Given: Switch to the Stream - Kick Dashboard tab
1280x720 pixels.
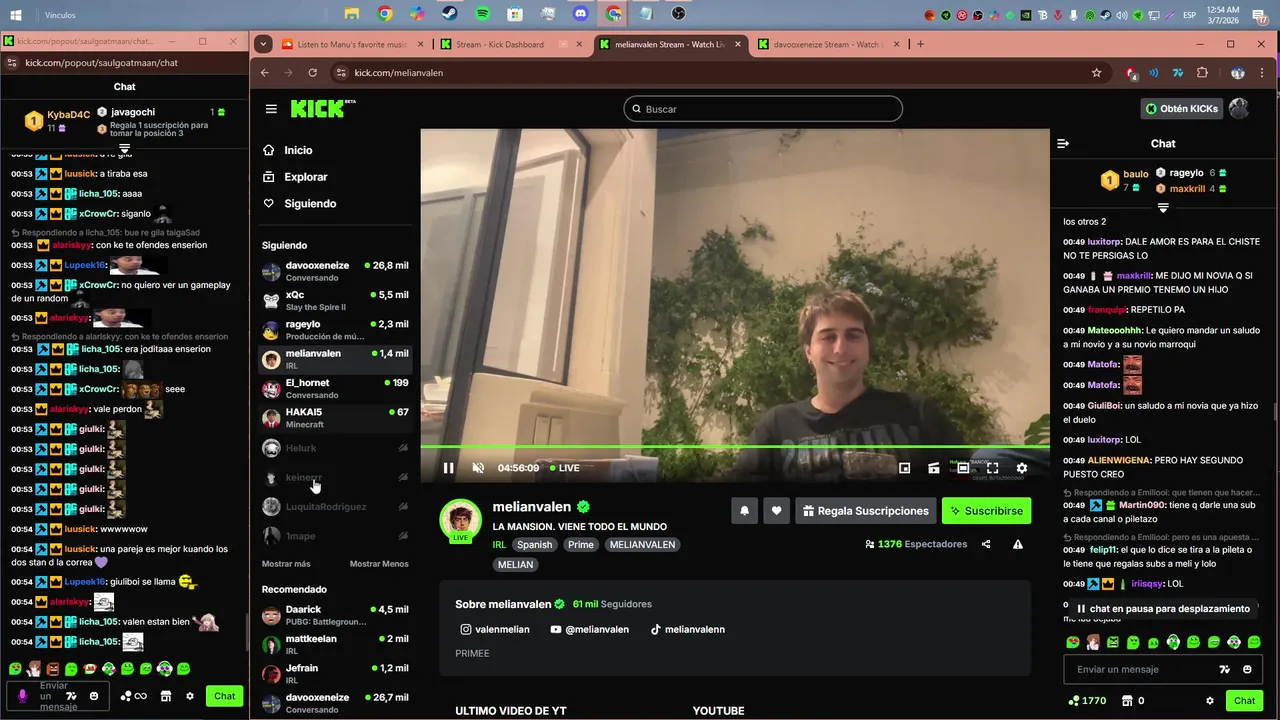Looking at the screenshot, I should [511, 44].
